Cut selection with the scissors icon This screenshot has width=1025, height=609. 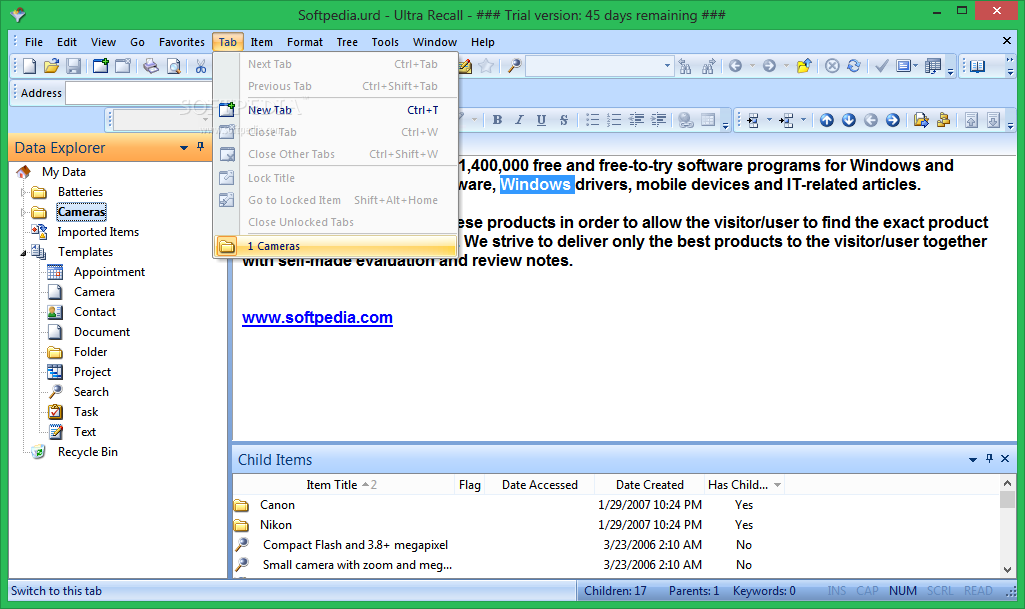tap(201, 65)
